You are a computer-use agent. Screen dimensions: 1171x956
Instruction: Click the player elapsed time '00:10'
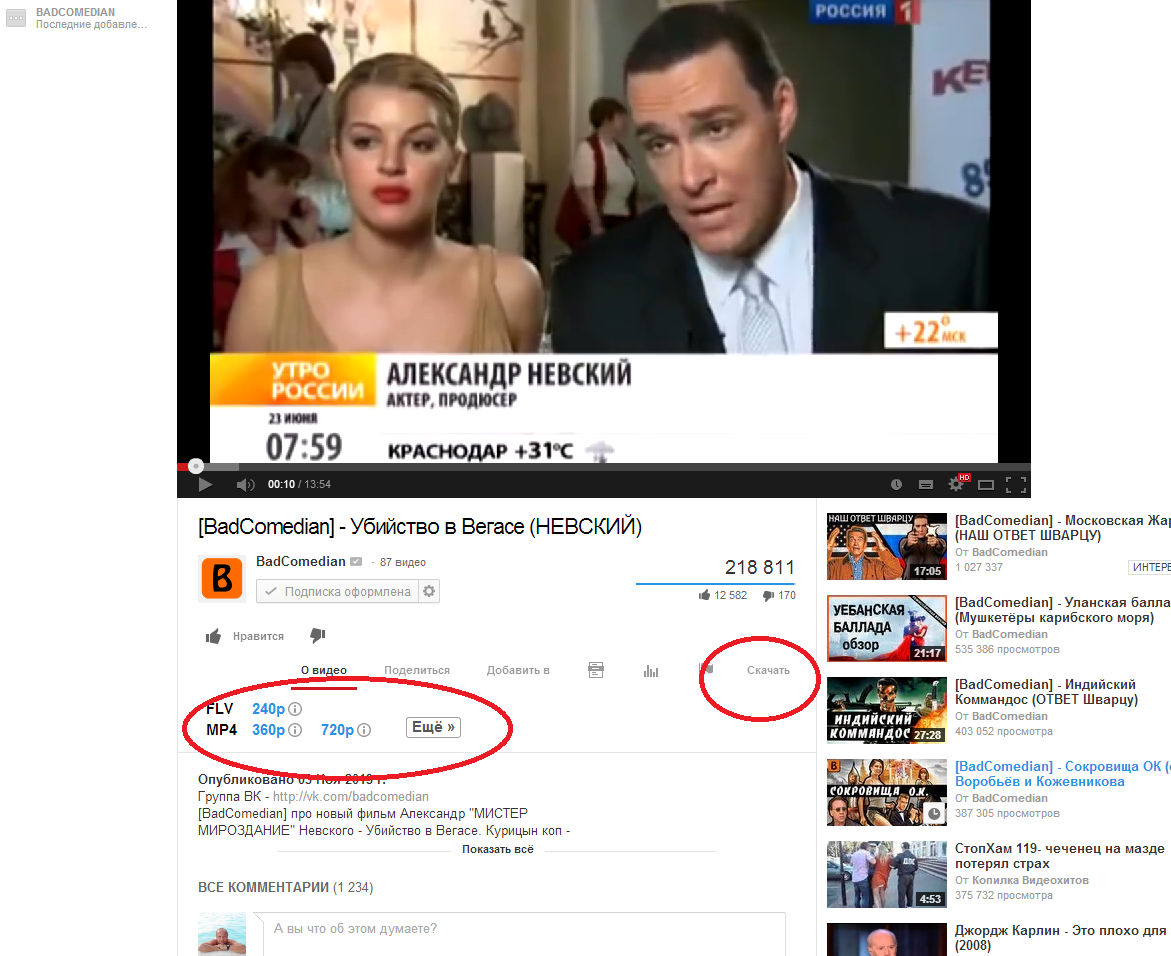point(282,485)
